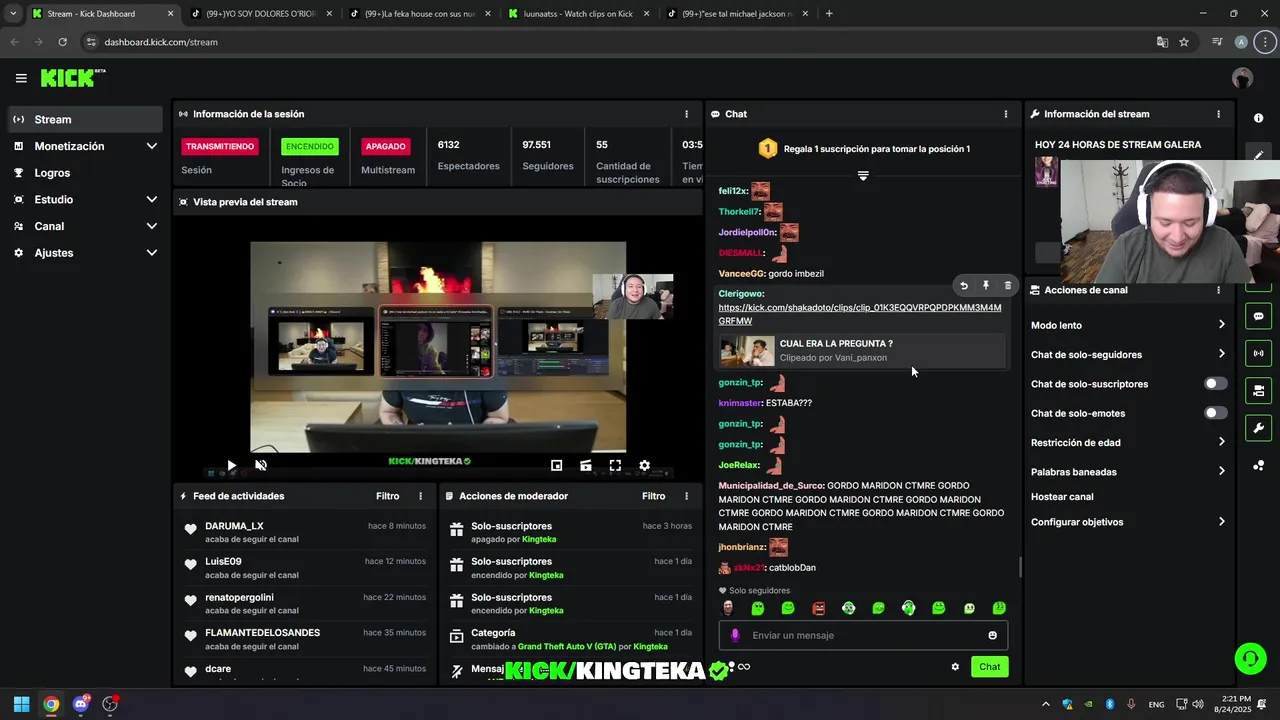
Task: Open Información de la sesión options menu
Action: (686, 114)
